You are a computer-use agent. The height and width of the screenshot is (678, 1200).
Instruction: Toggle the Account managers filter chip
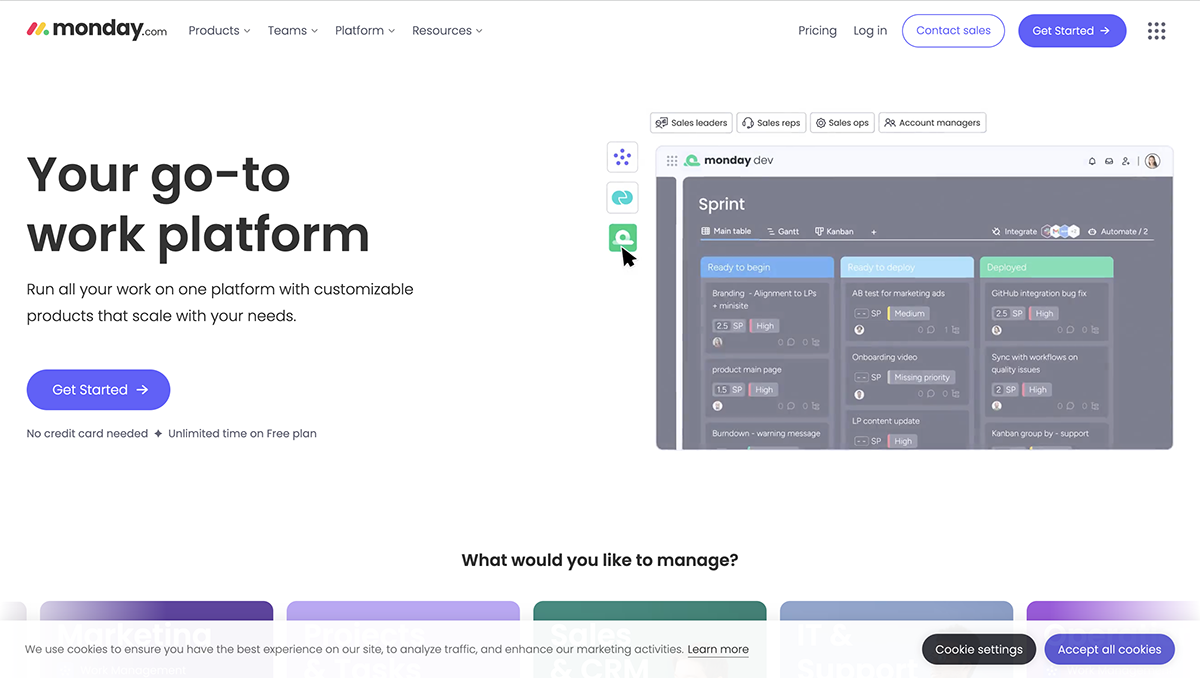tap(932, 122)
